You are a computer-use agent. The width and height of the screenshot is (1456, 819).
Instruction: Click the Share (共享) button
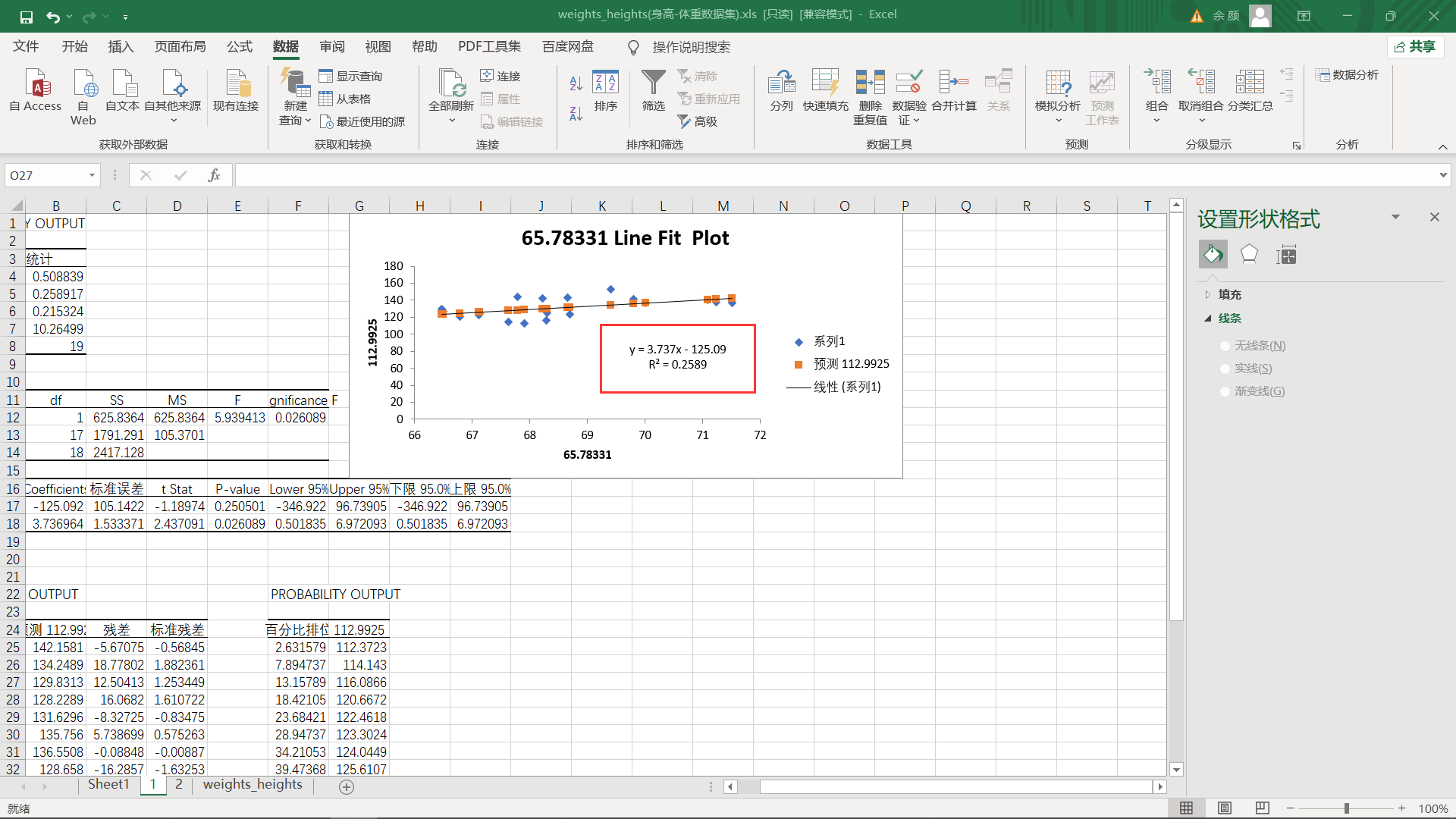coord(1415,47)
